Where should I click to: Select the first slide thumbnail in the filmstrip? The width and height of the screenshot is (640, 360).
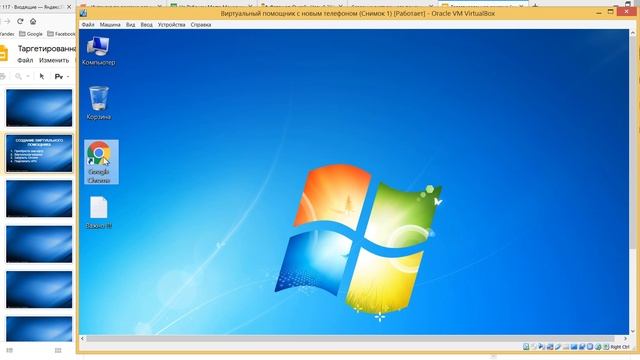click(x=39, y=108)
